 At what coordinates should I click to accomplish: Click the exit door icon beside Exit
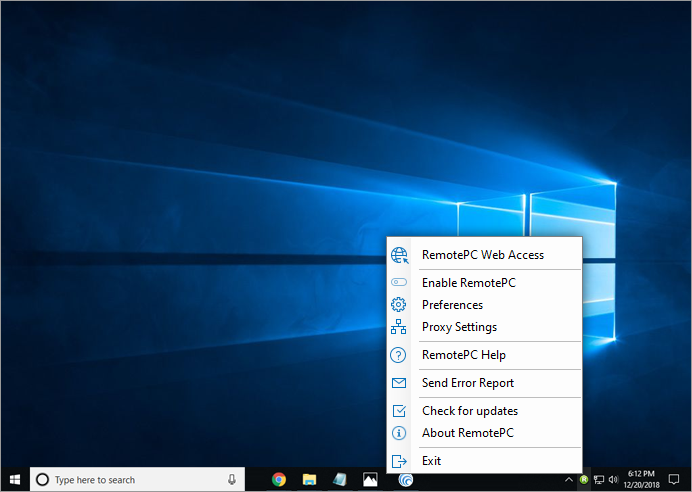399,461
